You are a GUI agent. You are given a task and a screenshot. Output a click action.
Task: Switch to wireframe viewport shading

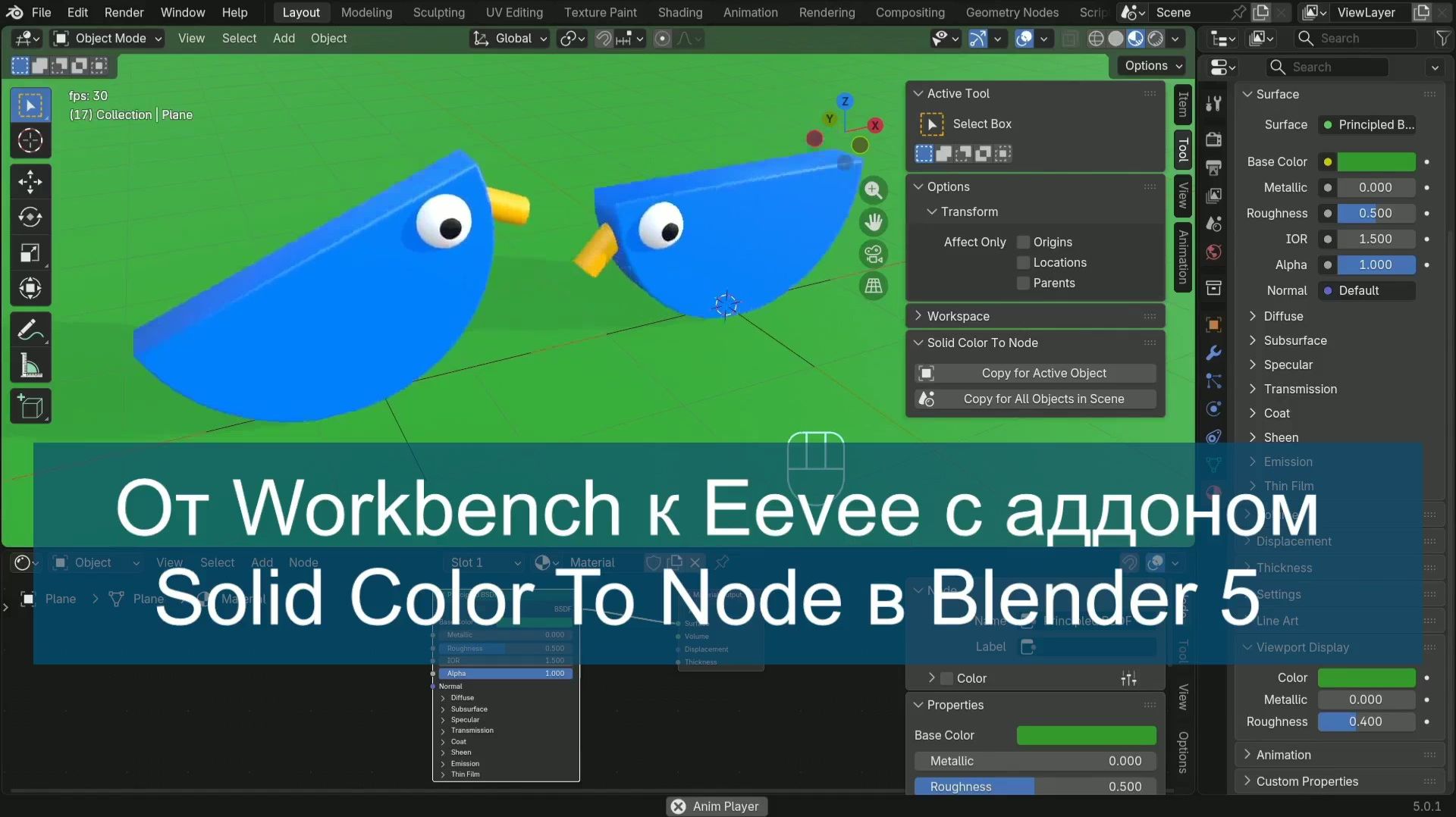1096,39
